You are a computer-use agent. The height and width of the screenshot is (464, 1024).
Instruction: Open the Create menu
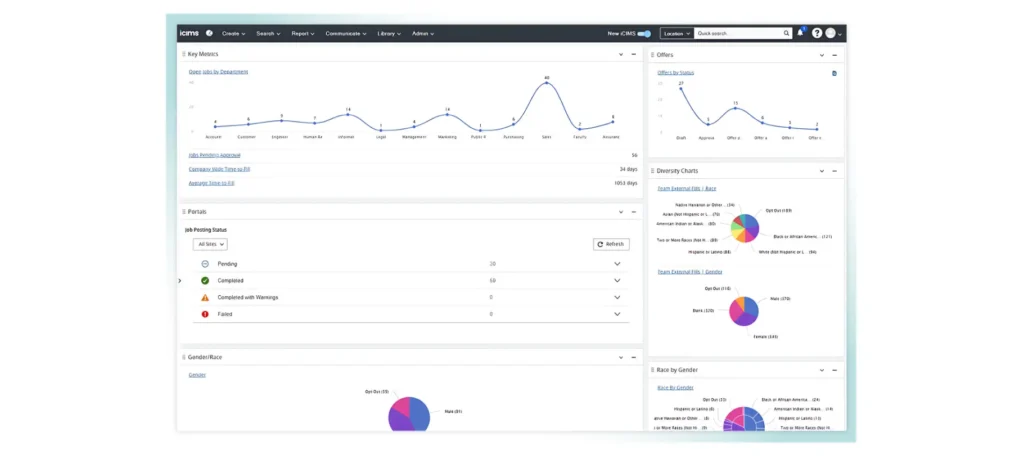[x=236, y=33]
